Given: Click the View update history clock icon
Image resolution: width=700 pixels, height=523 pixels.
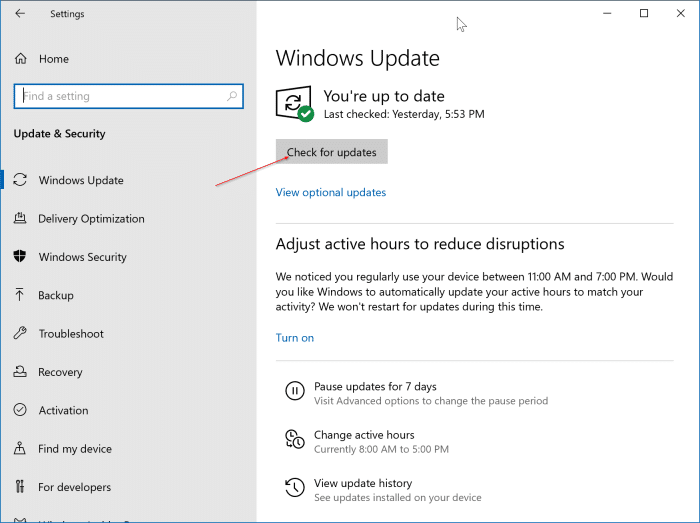Looking at the screenshot, I should click(295, 487).
